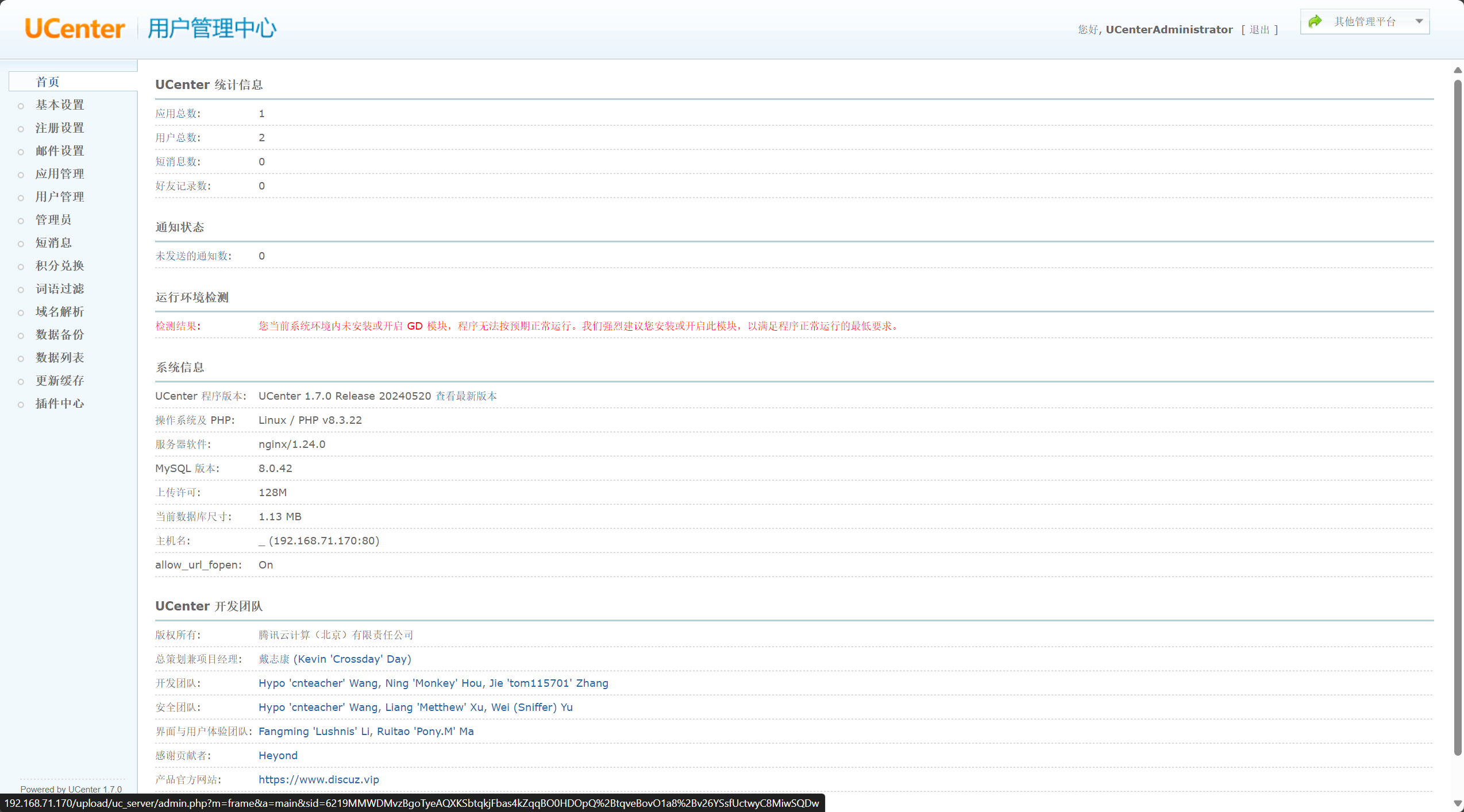Click UCenter 统计信息 heading

pos(209,84)
